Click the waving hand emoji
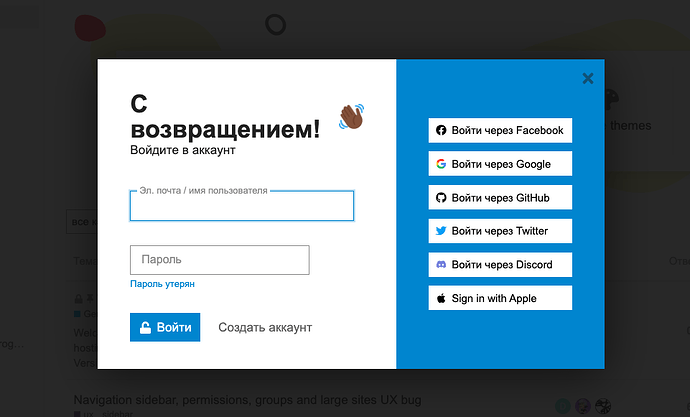Image resolution: width=690 pixels, height=417 pixels. (352, 117)
